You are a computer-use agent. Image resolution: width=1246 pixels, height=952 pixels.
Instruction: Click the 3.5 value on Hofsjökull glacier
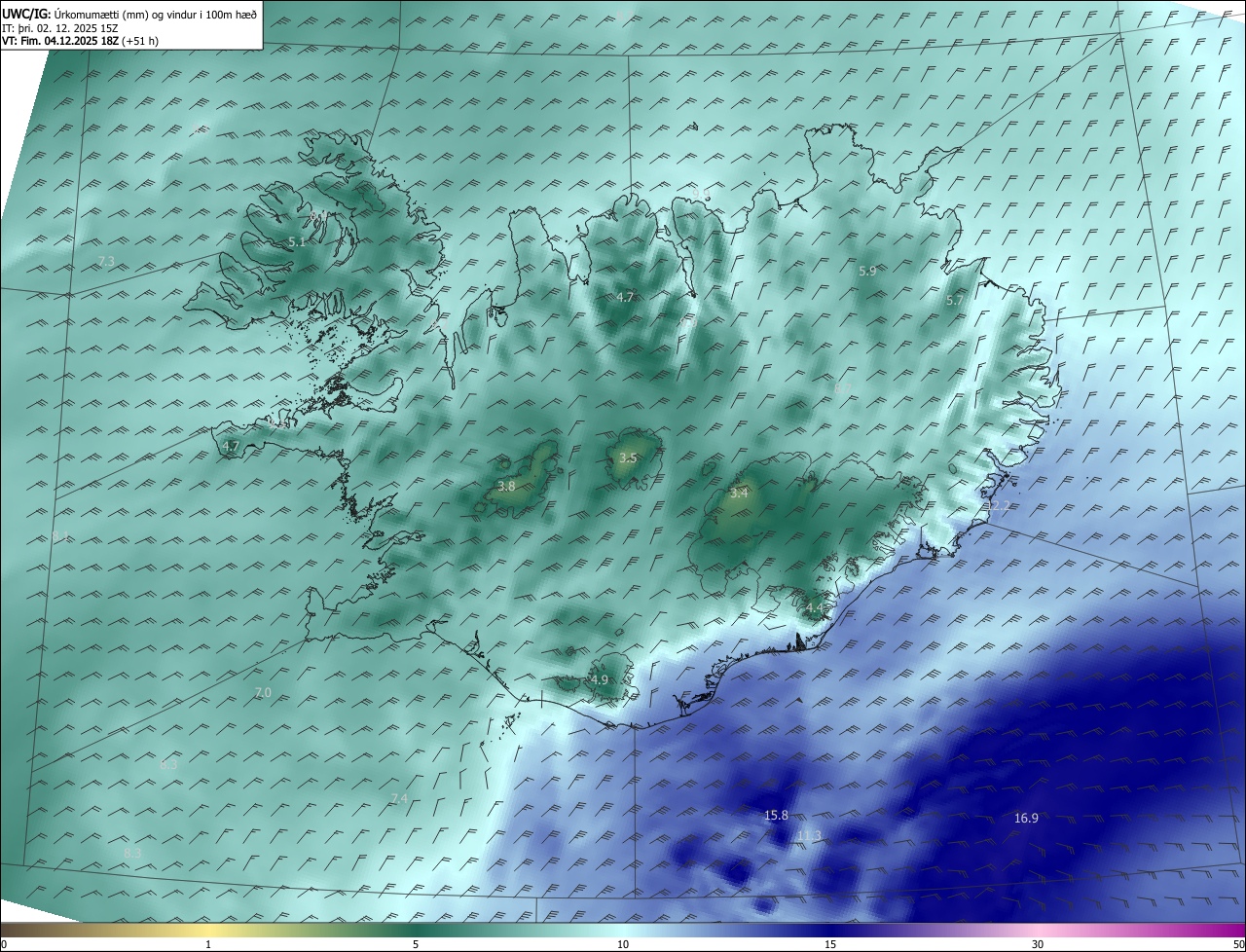pos(628,458)
